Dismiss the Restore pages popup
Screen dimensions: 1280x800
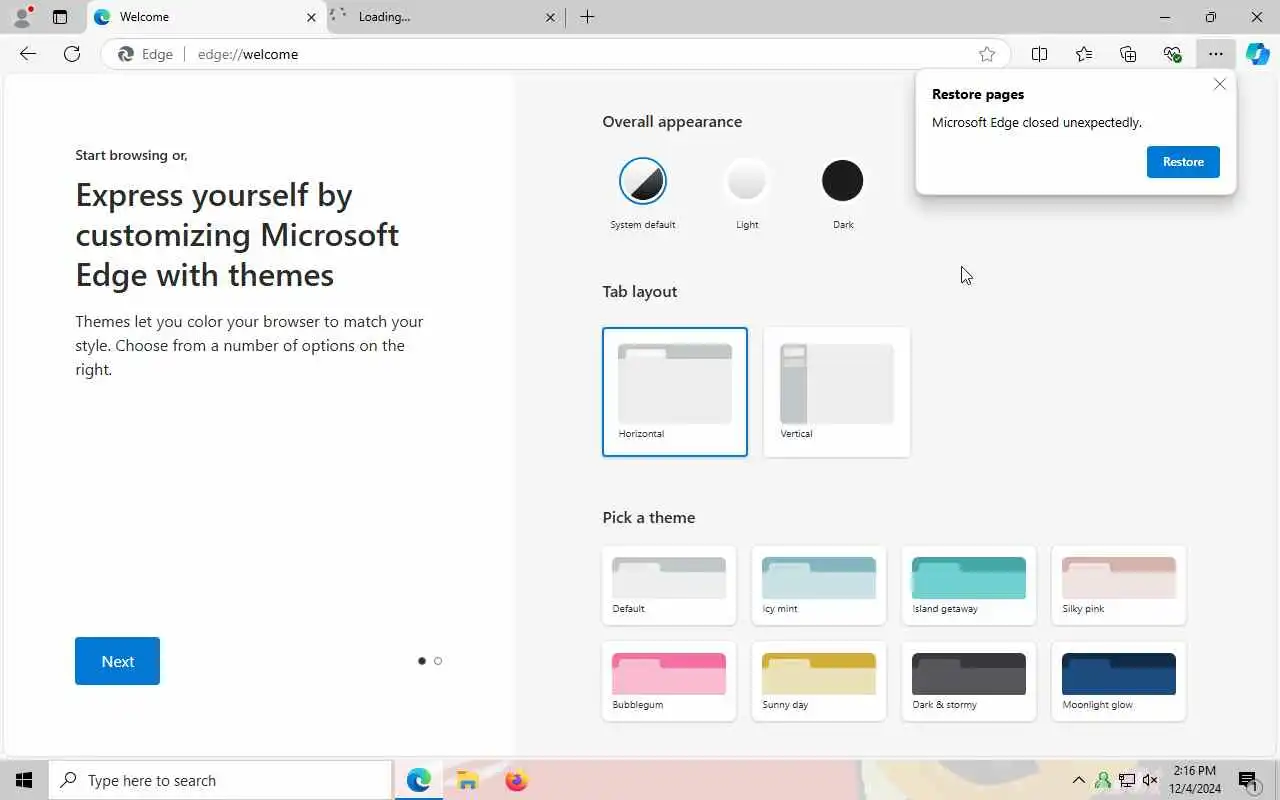[1220, 84]
